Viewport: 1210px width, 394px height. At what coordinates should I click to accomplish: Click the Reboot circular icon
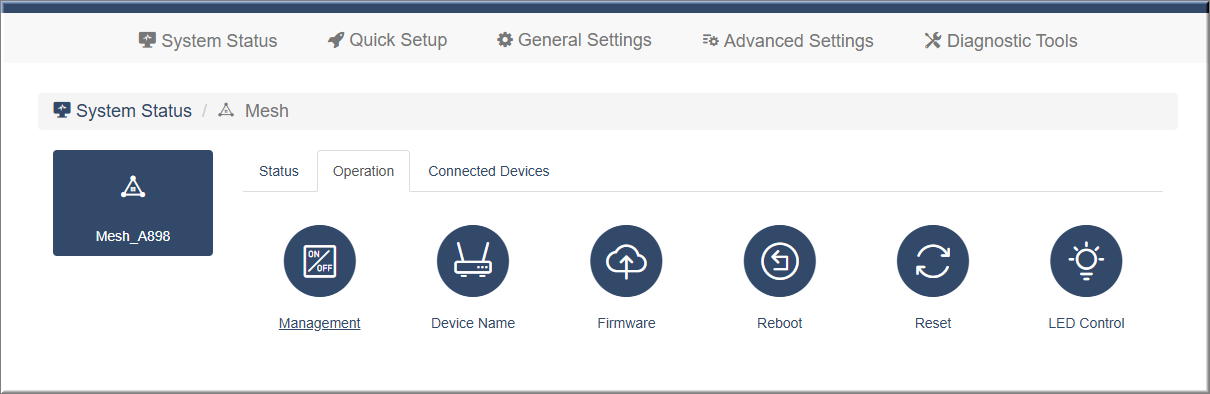(x=780, y=261)
